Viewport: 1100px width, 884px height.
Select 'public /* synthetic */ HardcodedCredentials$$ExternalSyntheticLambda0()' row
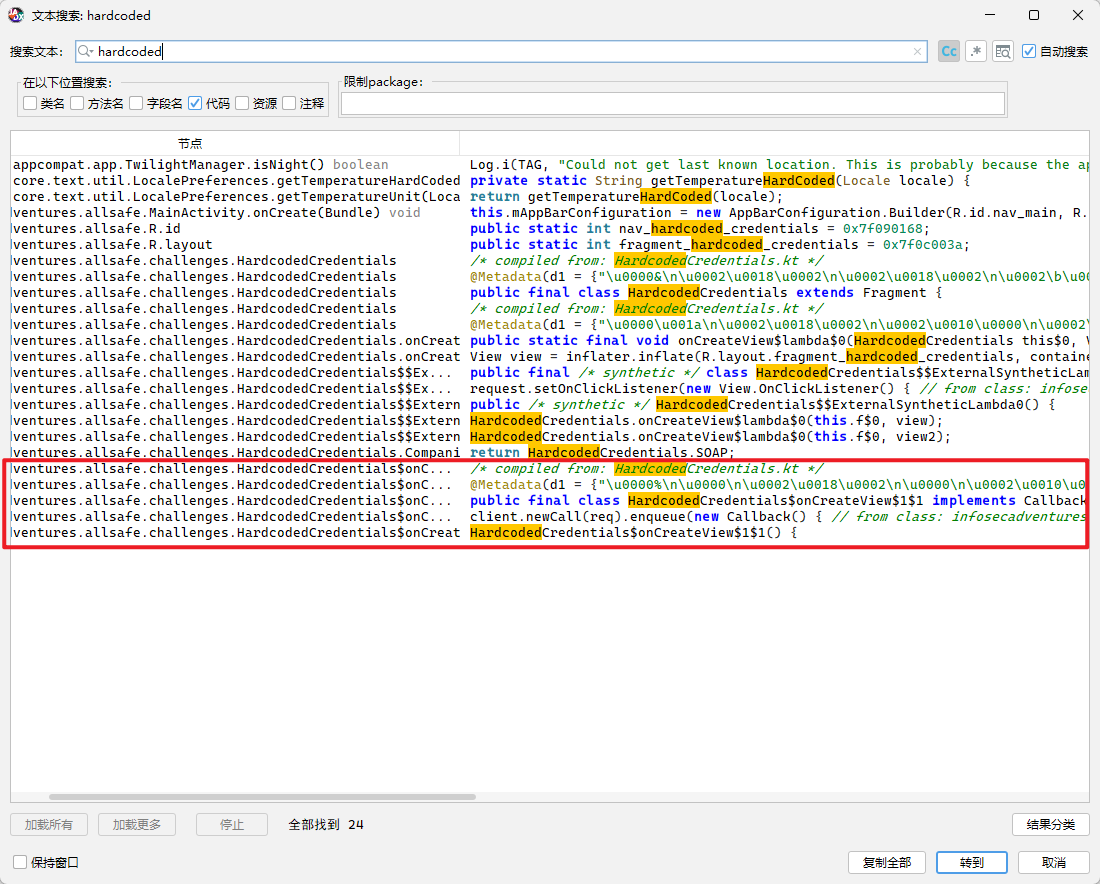550,405
